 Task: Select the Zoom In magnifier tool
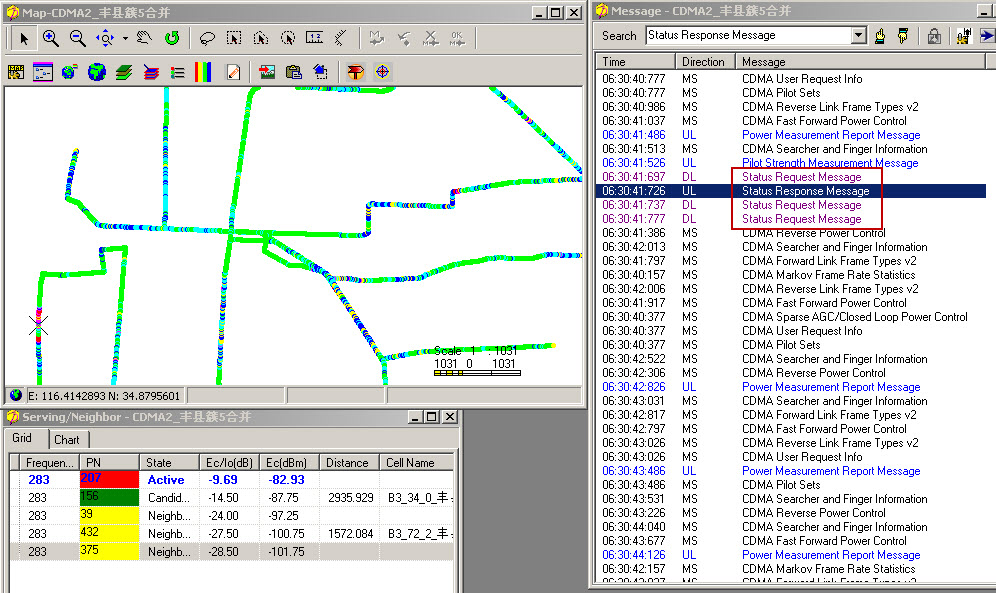coord(51,38)
